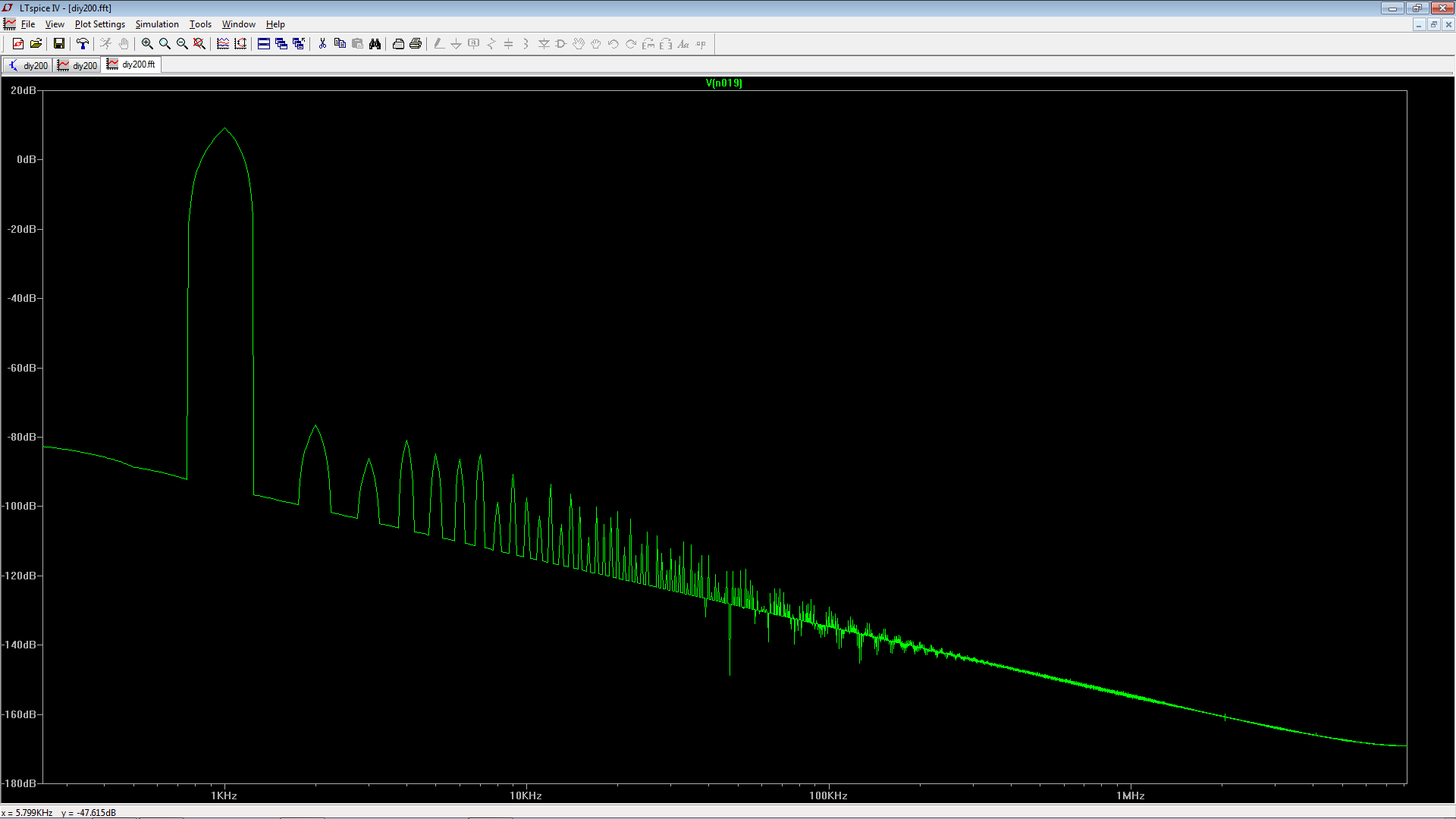Select the drag hand tool
Image resolution: width=1456 pixels, height=819 pixels.
point(596,44)
